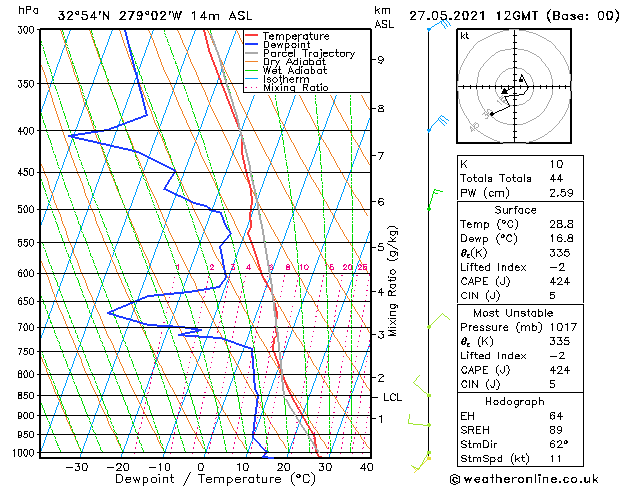
Task: Click the wind barb at 850 hPa
Action: click(422, 386)
